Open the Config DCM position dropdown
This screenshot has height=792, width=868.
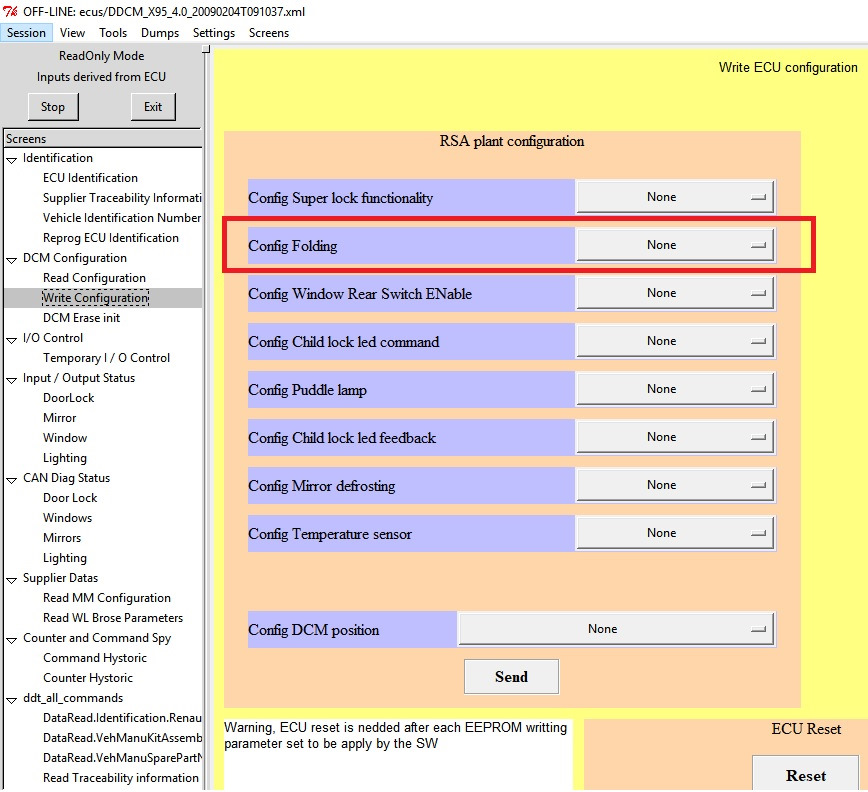pos(616,629)
